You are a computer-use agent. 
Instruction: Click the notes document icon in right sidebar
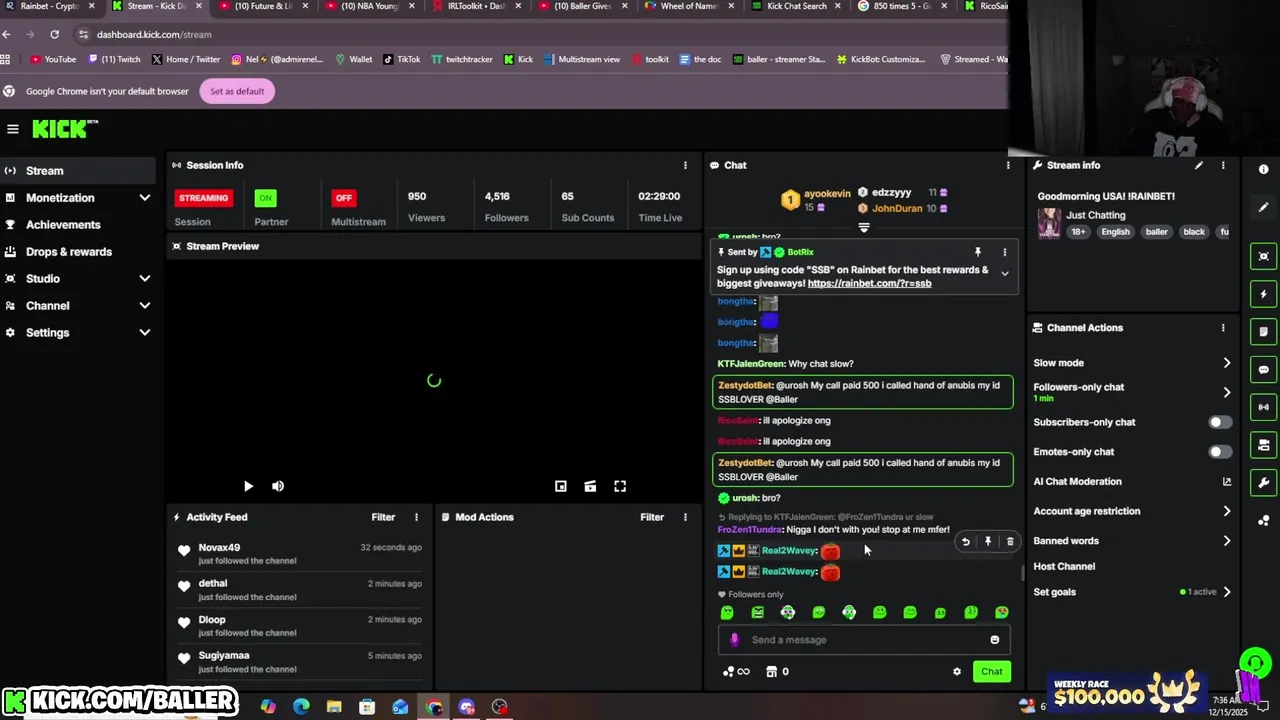coord(1264,332)
